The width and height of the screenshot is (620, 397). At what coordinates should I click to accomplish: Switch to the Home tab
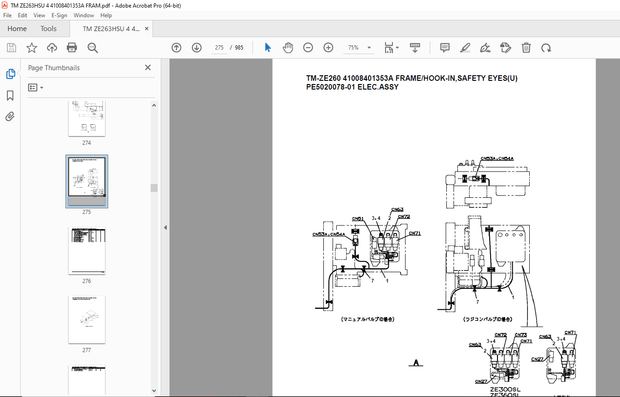pyautogui.click(x=17, y=29)
